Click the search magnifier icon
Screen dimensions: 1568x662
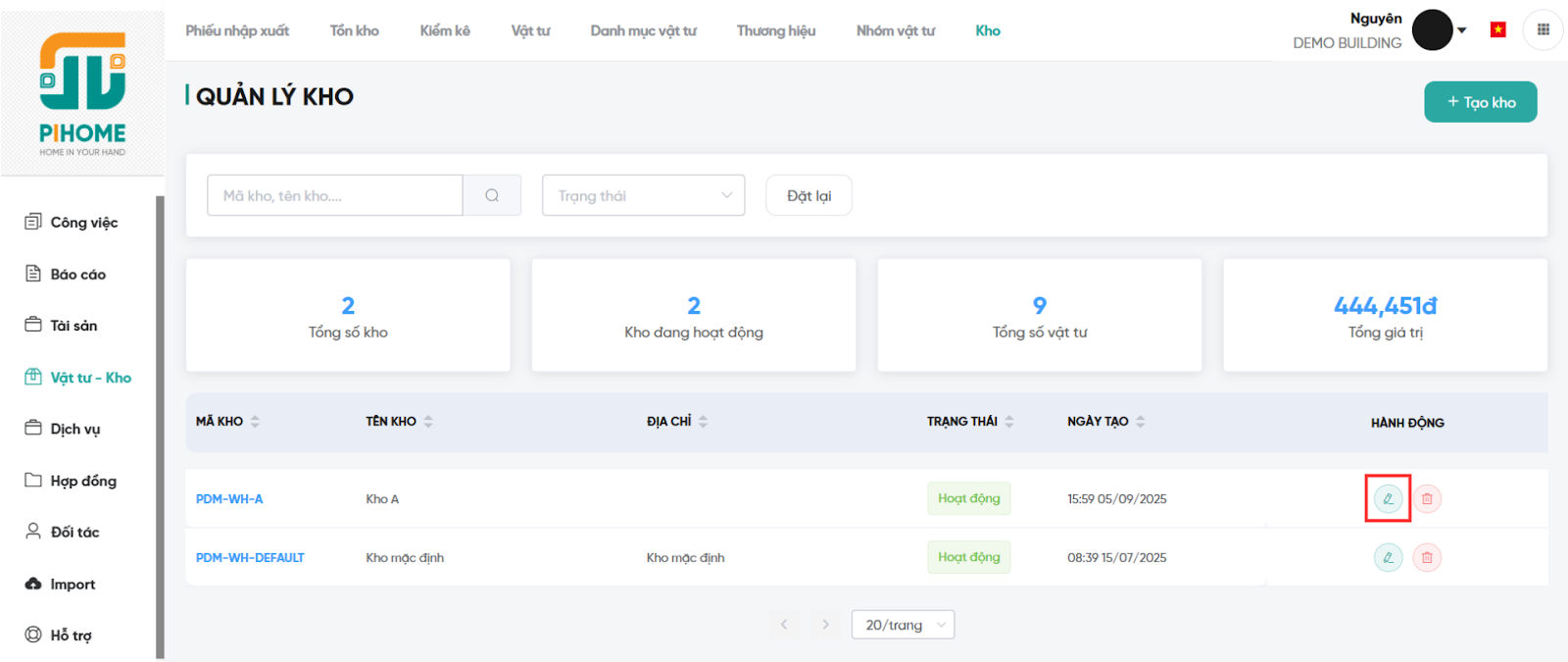point(492,195)
